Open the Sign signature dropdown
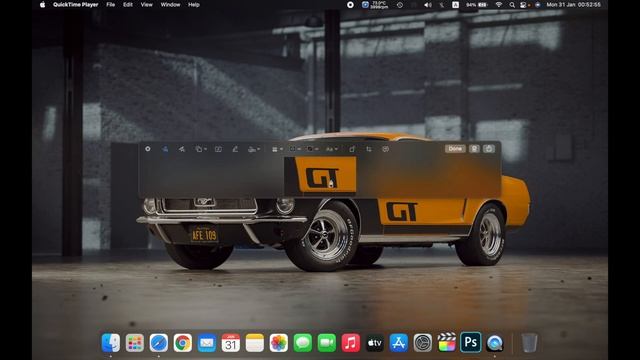The width and height of the screenshot is (640, 360). point(254,149)
